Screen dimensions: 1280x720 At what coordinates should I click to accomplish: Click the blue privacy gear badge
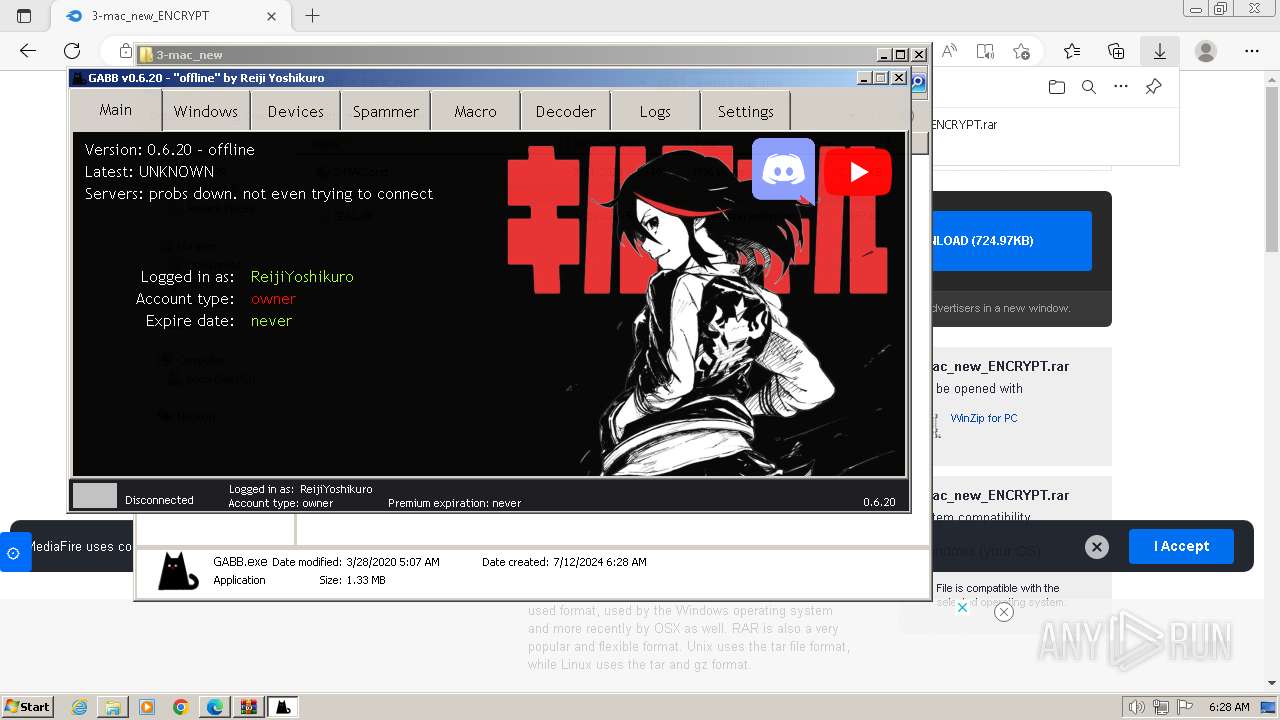14,553
